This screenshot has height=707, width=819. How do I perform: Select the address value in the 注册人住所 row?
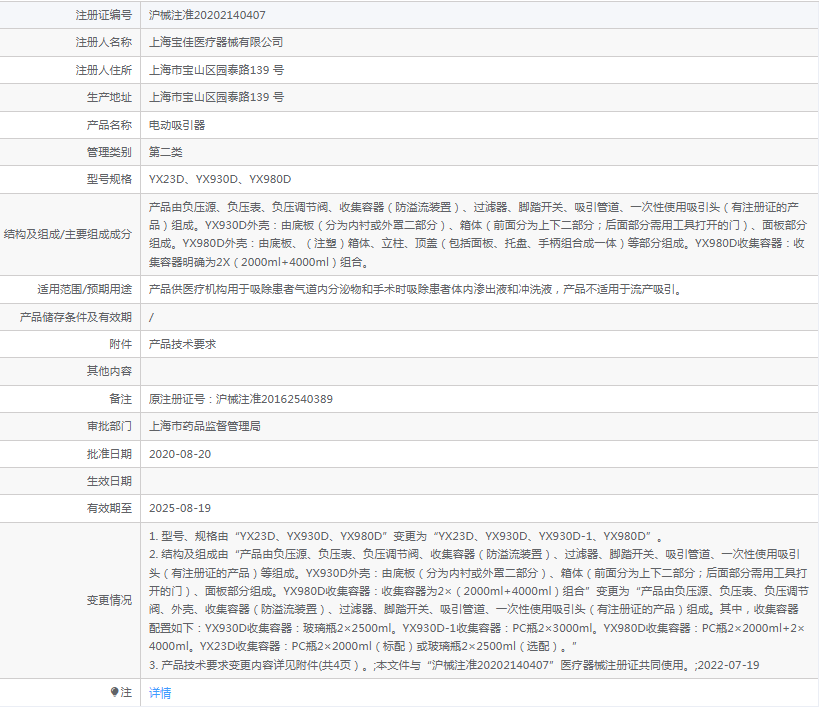(x=216, y=70)
